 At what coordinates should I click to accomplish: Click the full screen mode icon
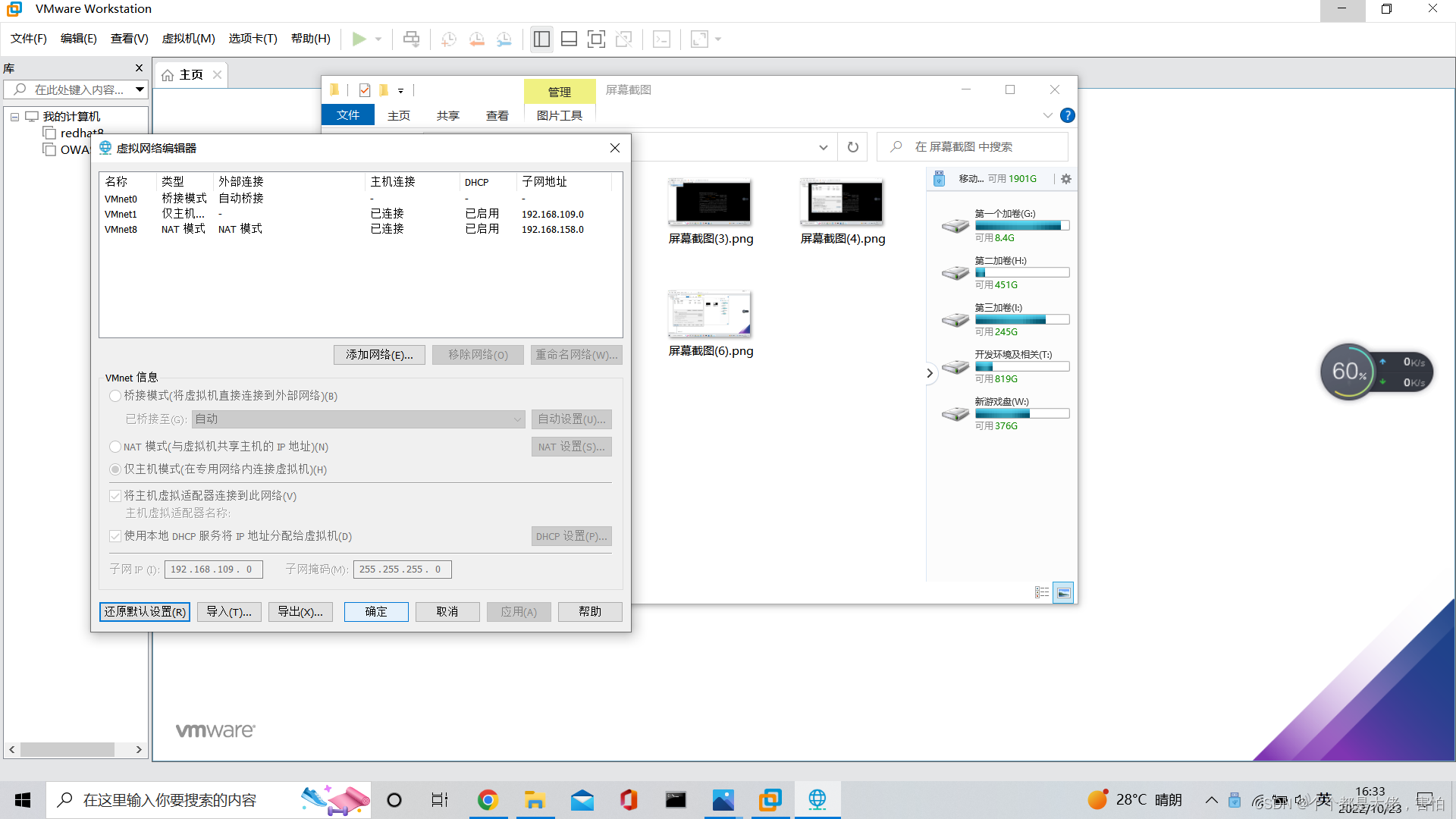(597, 39)
